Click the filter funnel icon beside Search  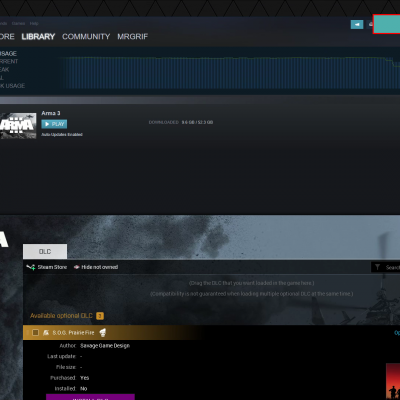pyautogui.click(x=377, y=267)
